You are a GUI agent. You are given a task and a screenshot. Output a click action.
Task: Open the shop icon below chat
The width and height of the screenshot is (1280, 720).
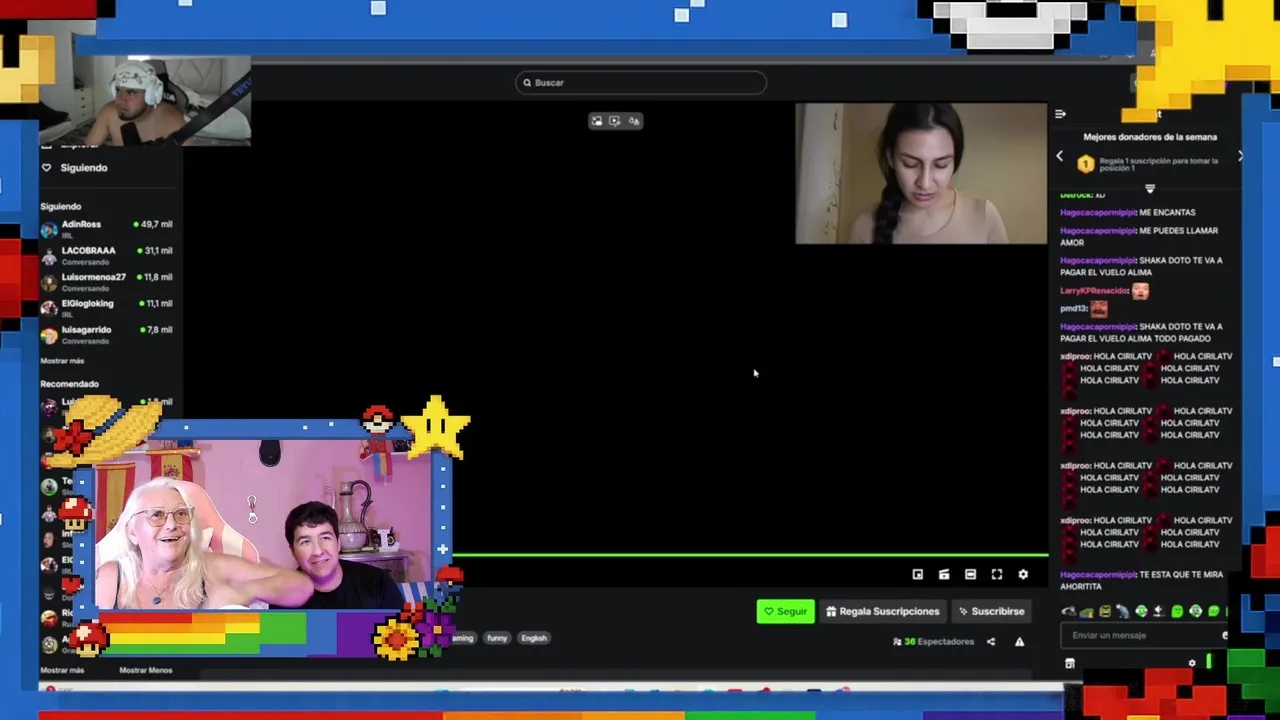pos(1070,663)
